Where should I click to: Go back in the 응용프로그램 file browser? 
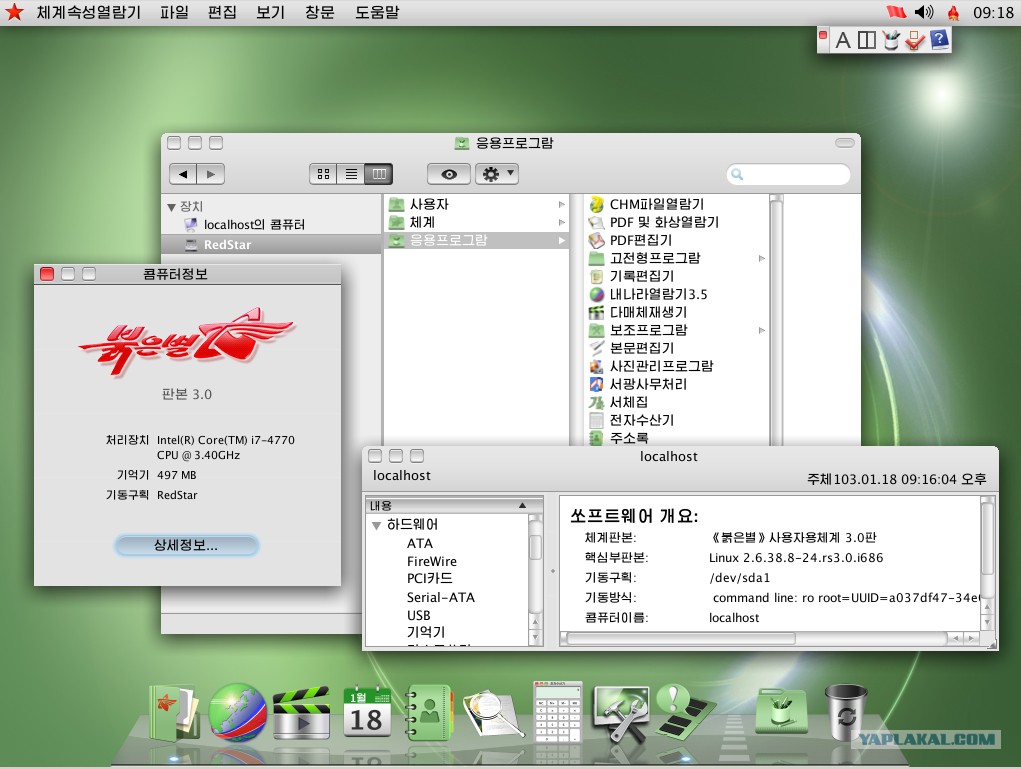pos(183,174)
